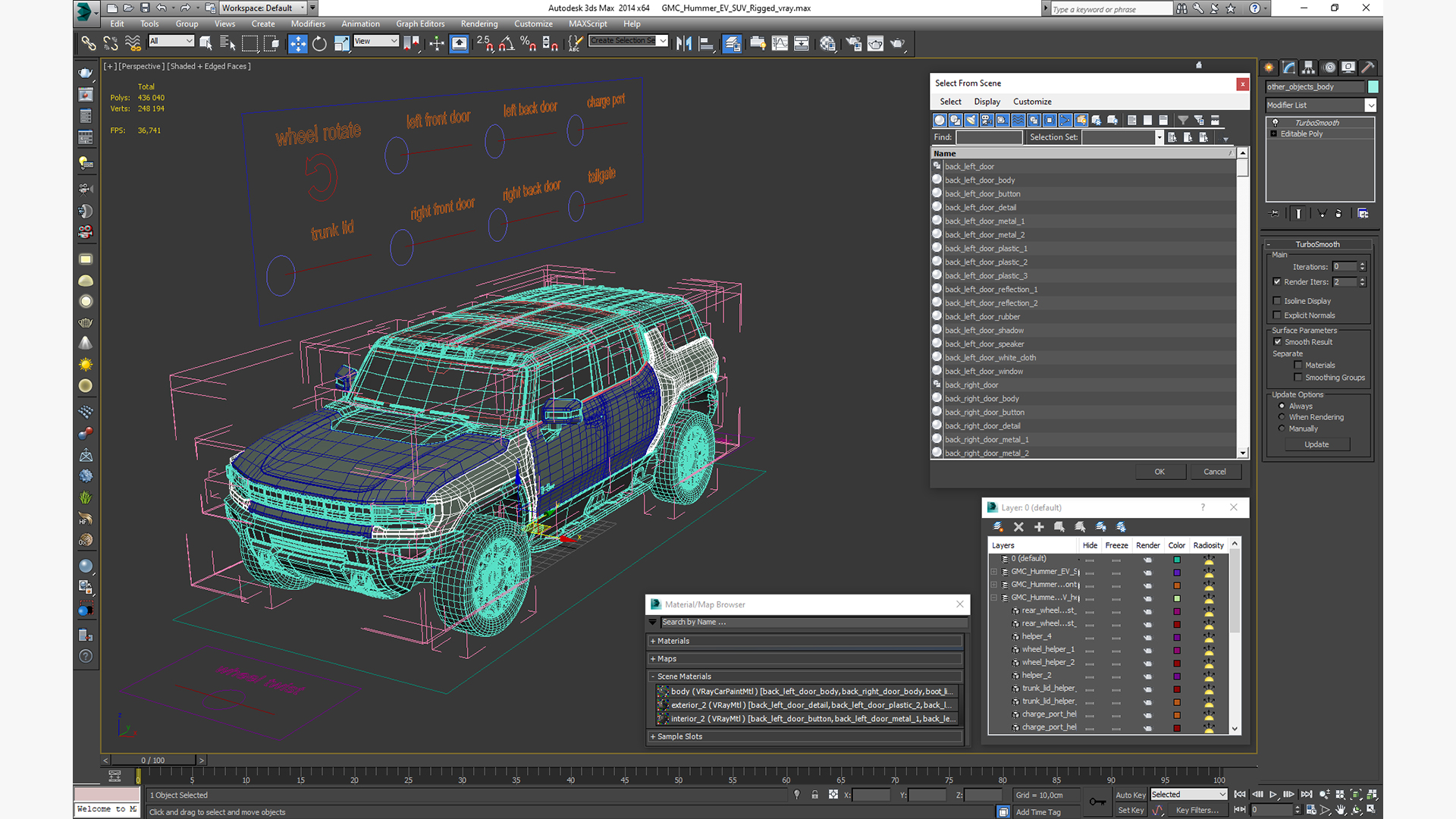Viewport: 1456px width, 819px height.
Task: Toggle Display Lights filter in Select From Scene
Action: (x=971, y=120)
